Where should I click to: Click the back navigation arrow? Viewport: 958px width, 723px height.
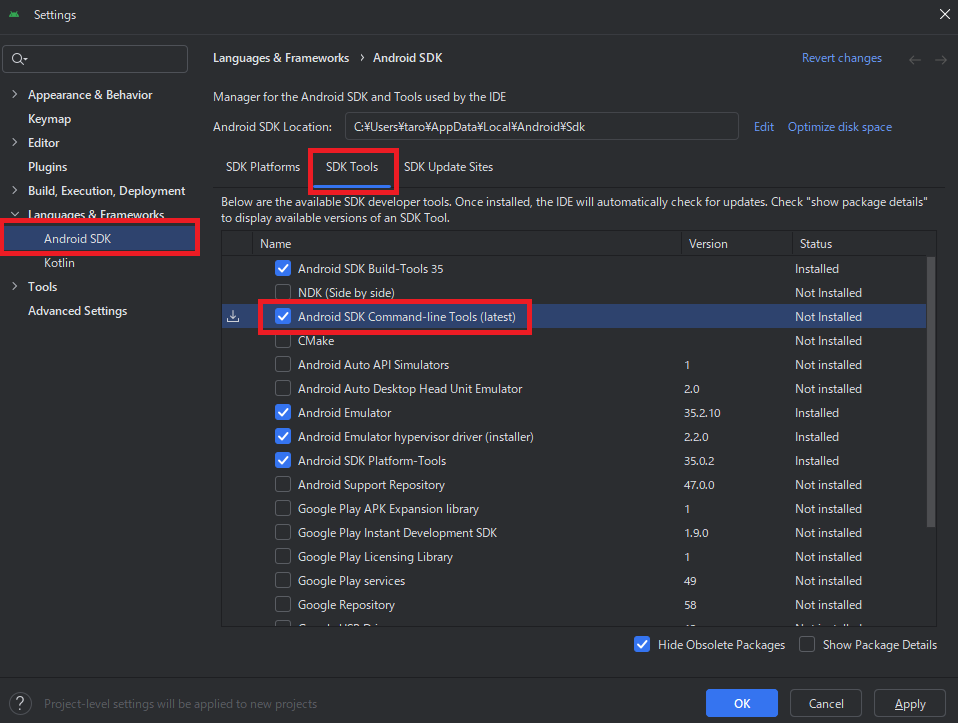(x=915, y=59)
